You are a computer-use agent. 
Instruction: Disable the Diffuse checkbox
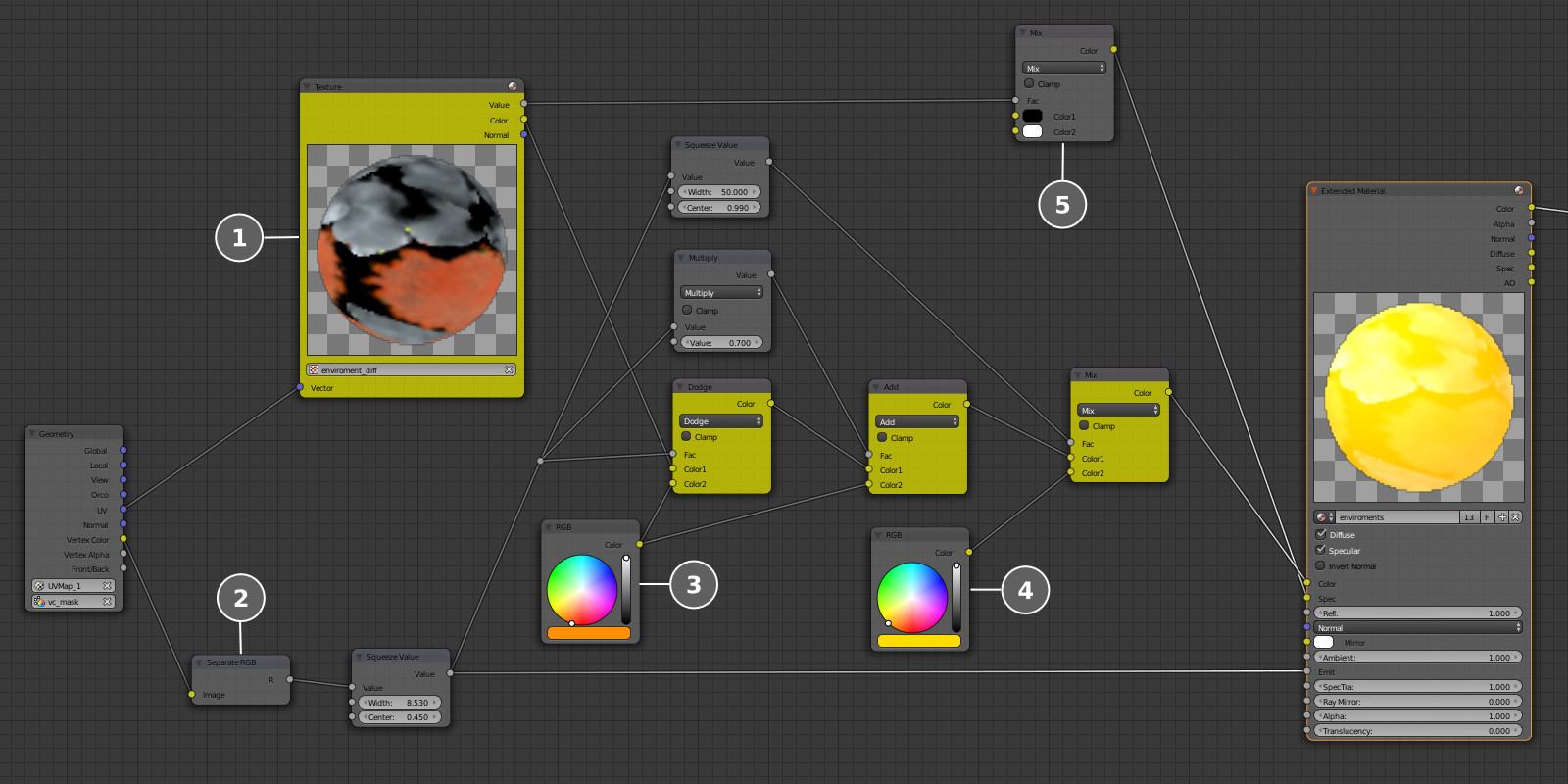[1320, 534]
